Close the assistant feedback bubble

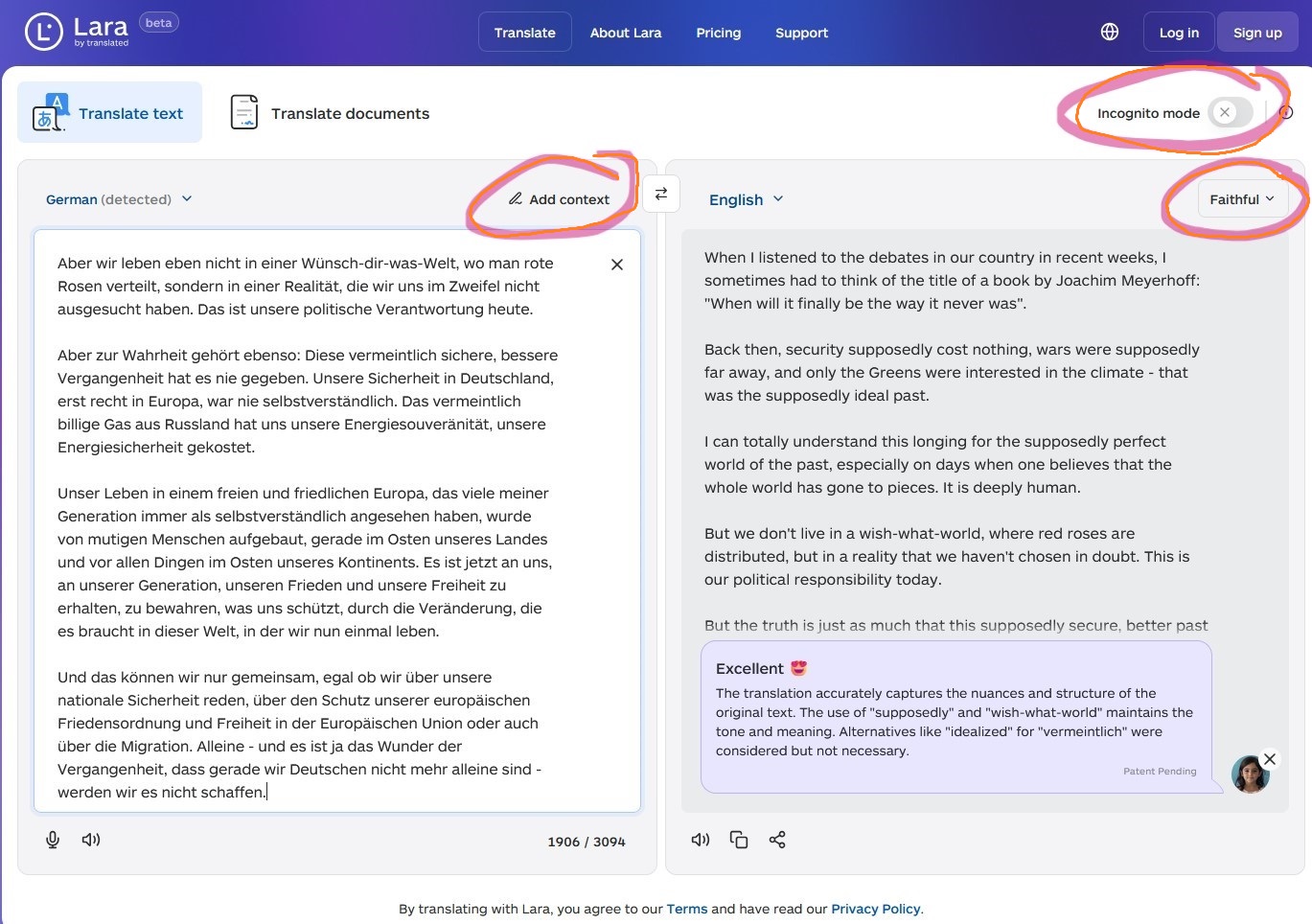[x=1270, y=759]
